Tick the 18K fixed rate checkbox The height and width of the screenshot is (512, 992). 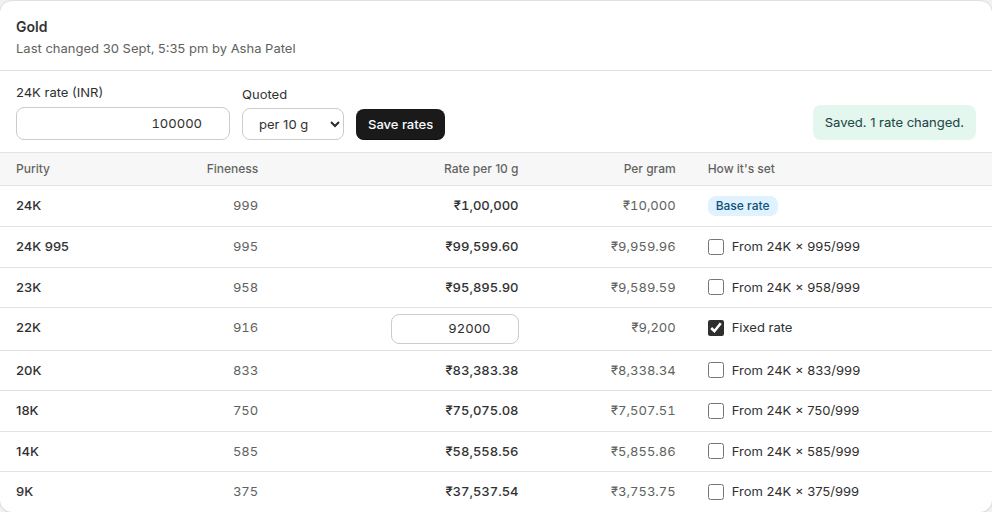point(716,411)
